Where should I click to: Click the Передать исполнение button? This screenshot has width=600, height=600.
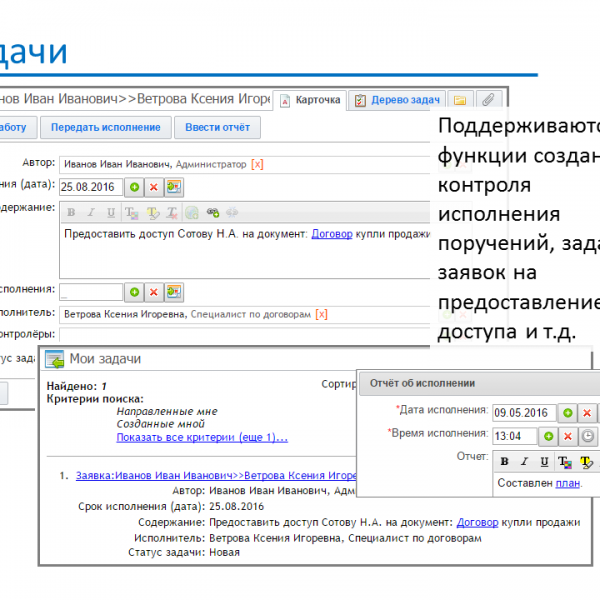tap(105, 128)
